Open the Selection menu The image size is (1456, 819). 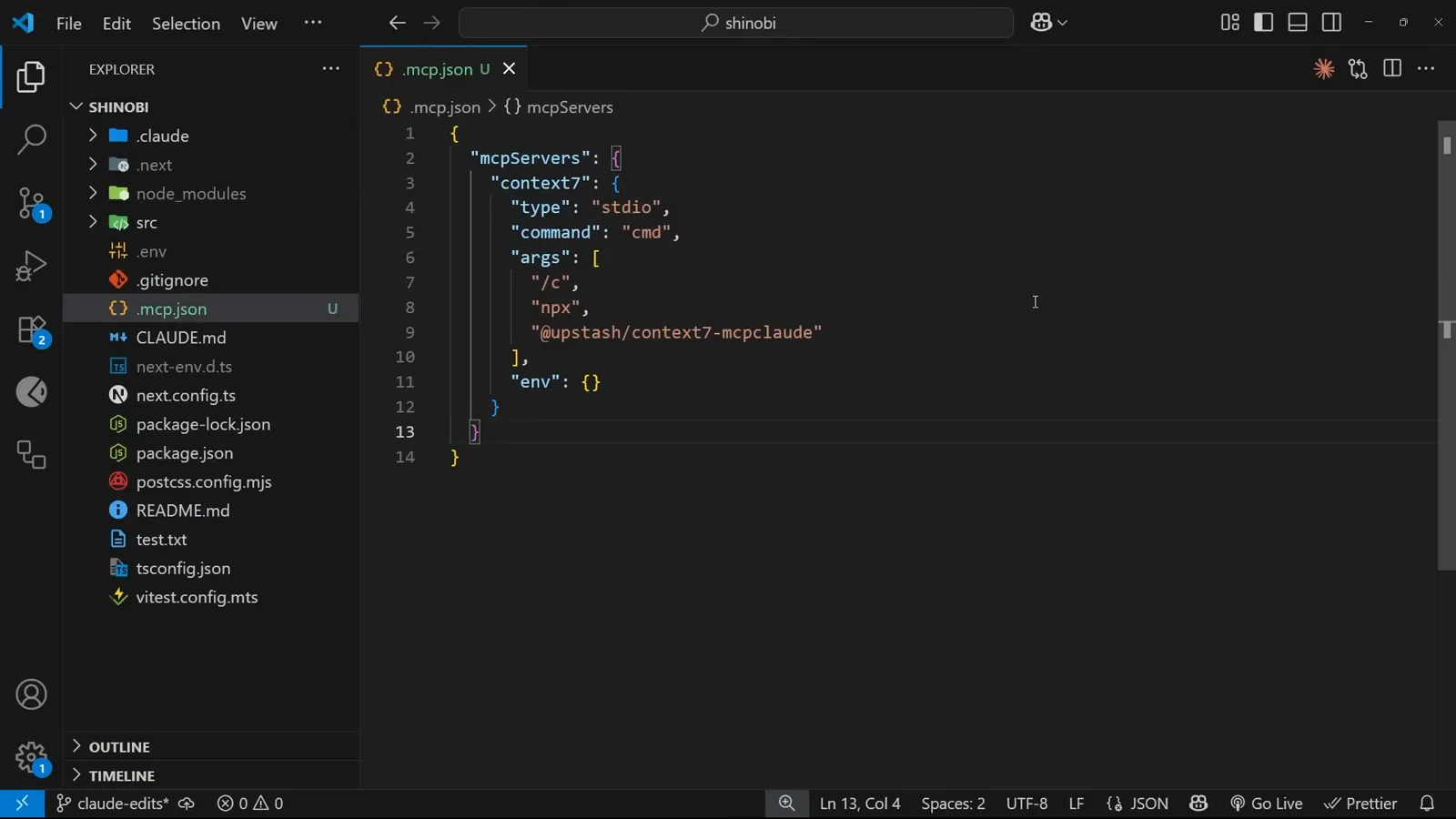pyautogui.click(x=186, y=24)
